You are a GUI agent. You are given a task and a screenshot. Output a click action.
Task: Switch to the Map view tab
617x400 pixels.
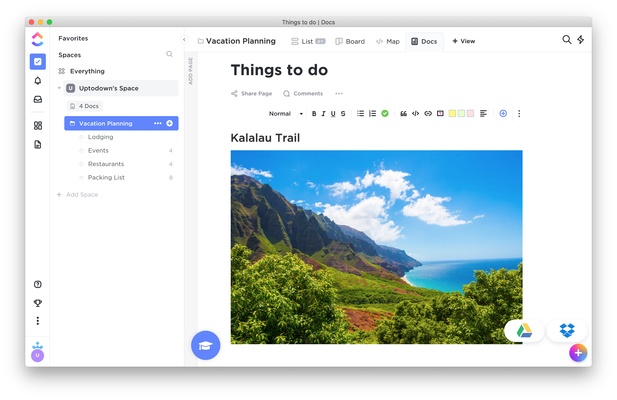tap(388, 41)
